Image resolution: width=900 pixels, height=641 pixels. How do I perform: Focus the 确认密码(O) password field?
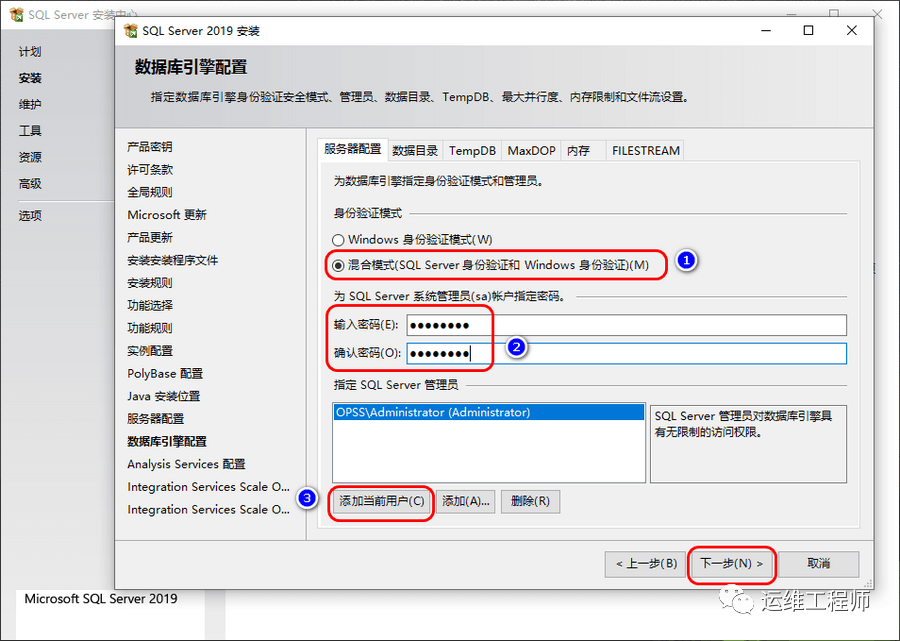(627, 353)
